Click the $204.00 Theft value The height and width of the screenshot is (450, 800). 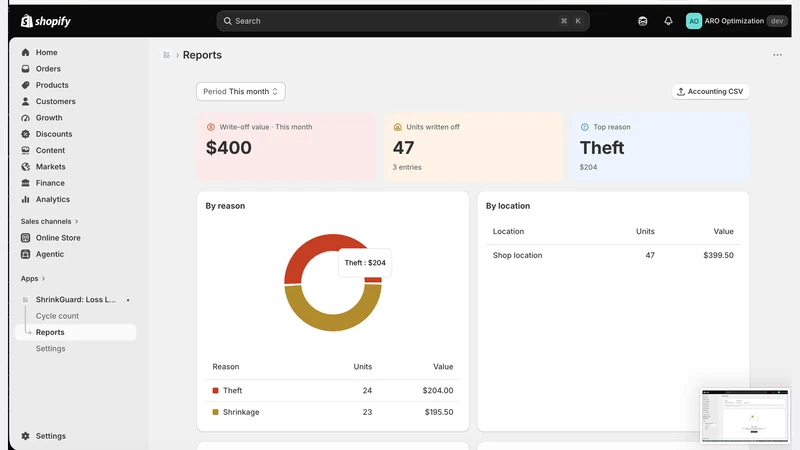438,390
